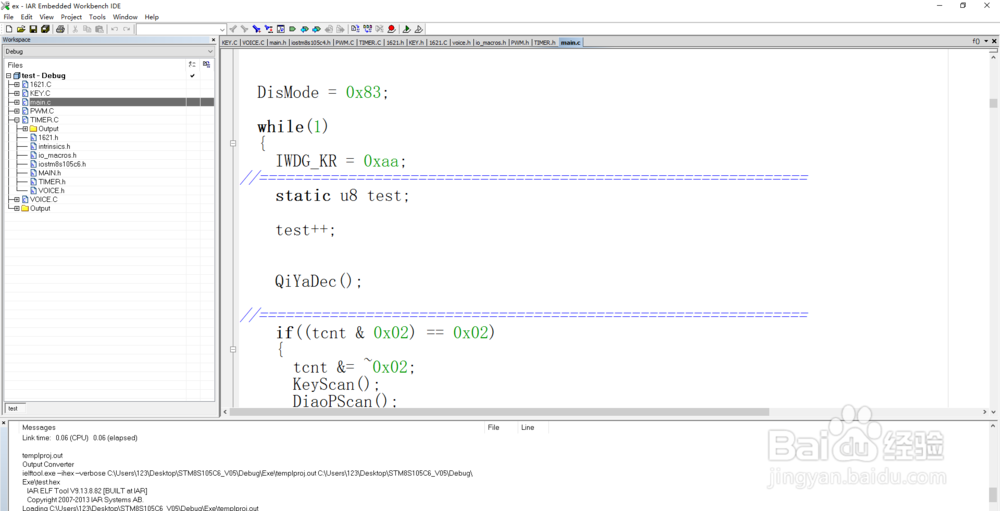Click the 'static u8 test;' code line
Viewport: 1000px width, 511px height.
pos(342,196)
